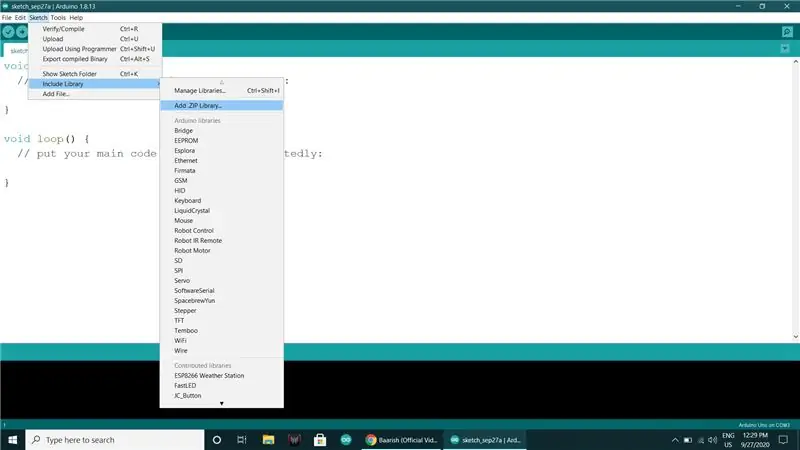Click the Arduino icon in the taskbar
The height and width of the screenshot is (450, 800).
pyautogui.click(x=346, y=440)
